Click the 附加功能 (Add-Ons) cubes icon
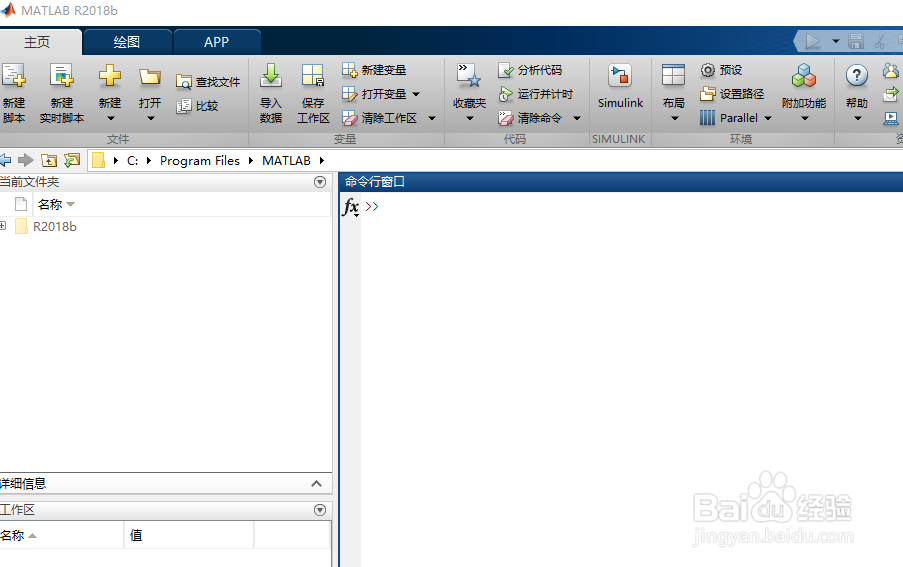 click(x=804, y=75)
